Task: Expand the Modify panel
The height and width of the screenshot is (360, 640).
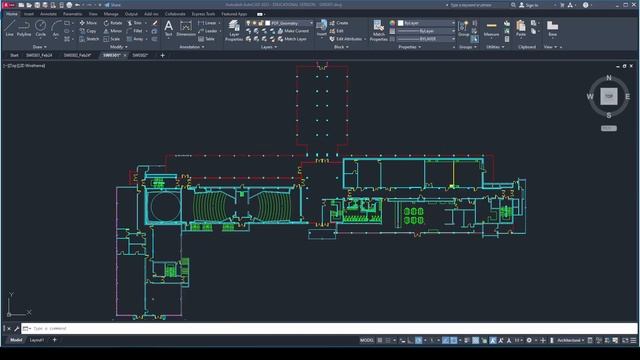Action: 119,47
